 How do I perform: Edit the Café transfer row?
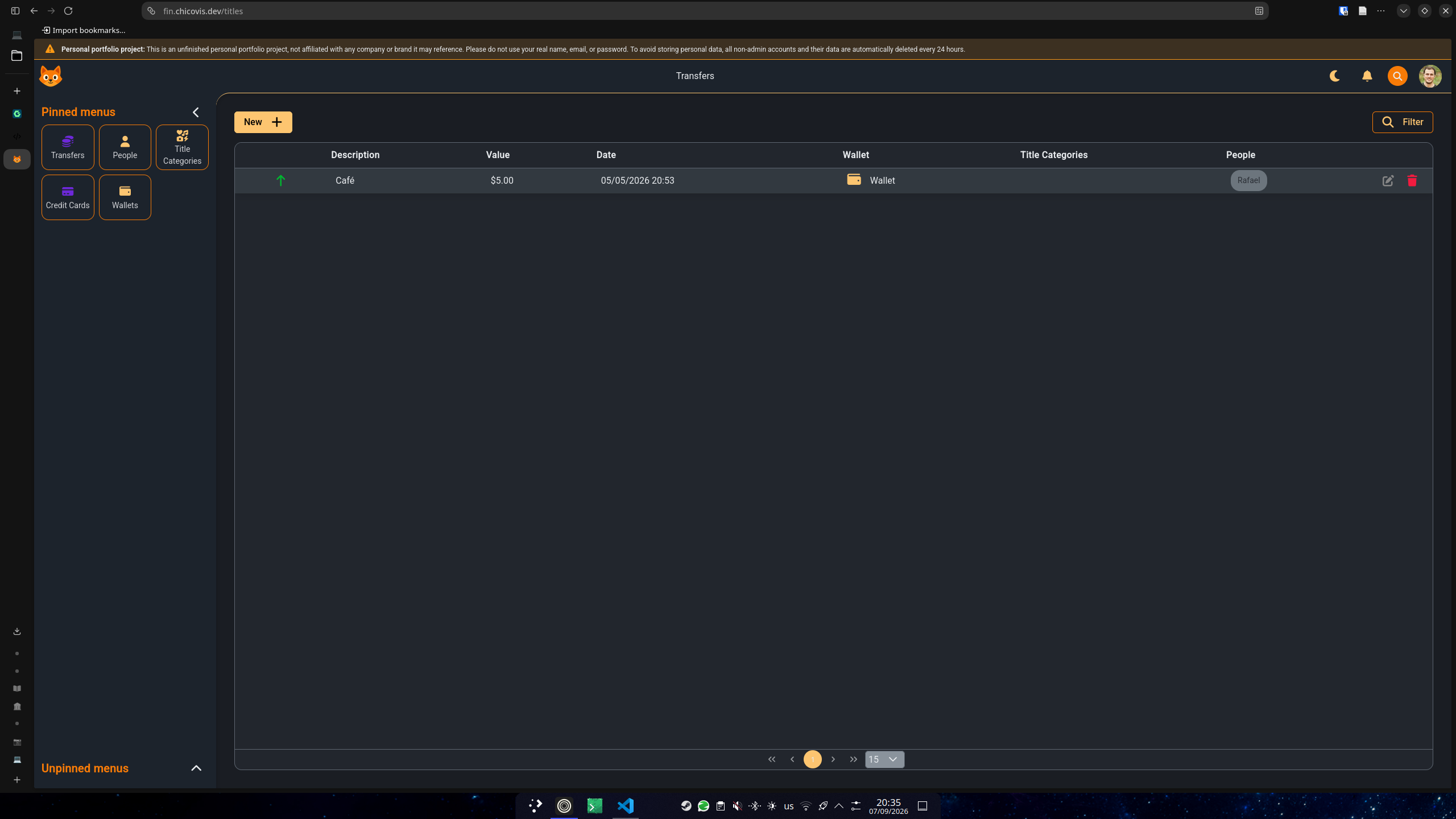(1388, 181)
